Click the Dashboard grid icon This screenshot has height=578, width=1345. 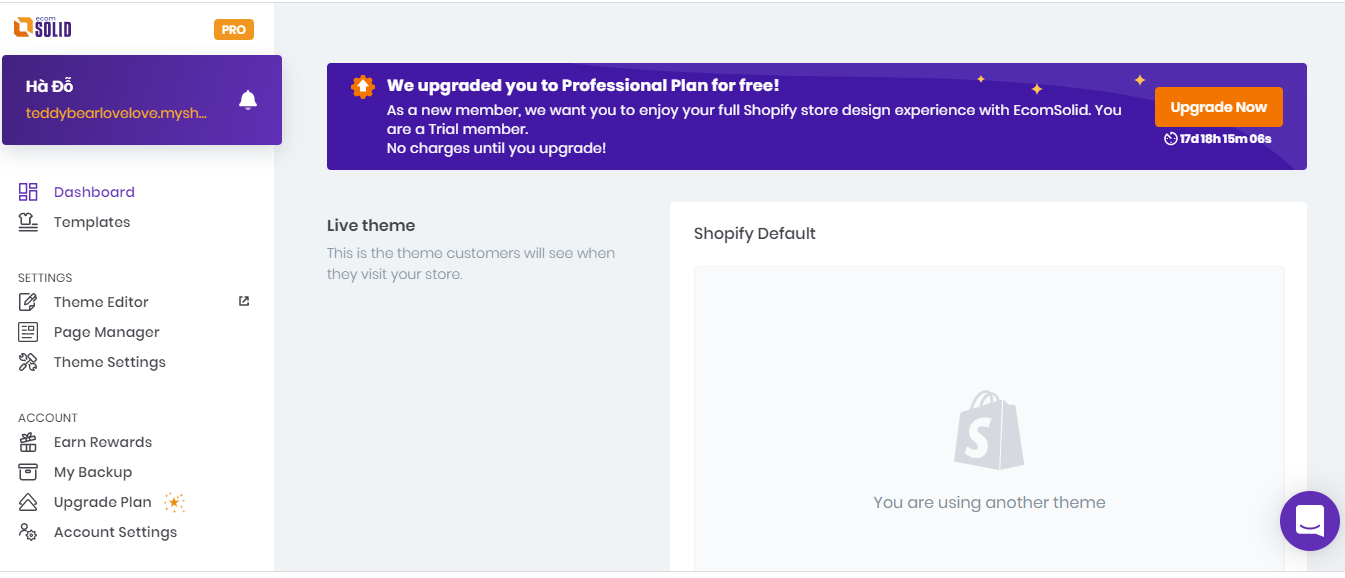[x=28, y=192]
